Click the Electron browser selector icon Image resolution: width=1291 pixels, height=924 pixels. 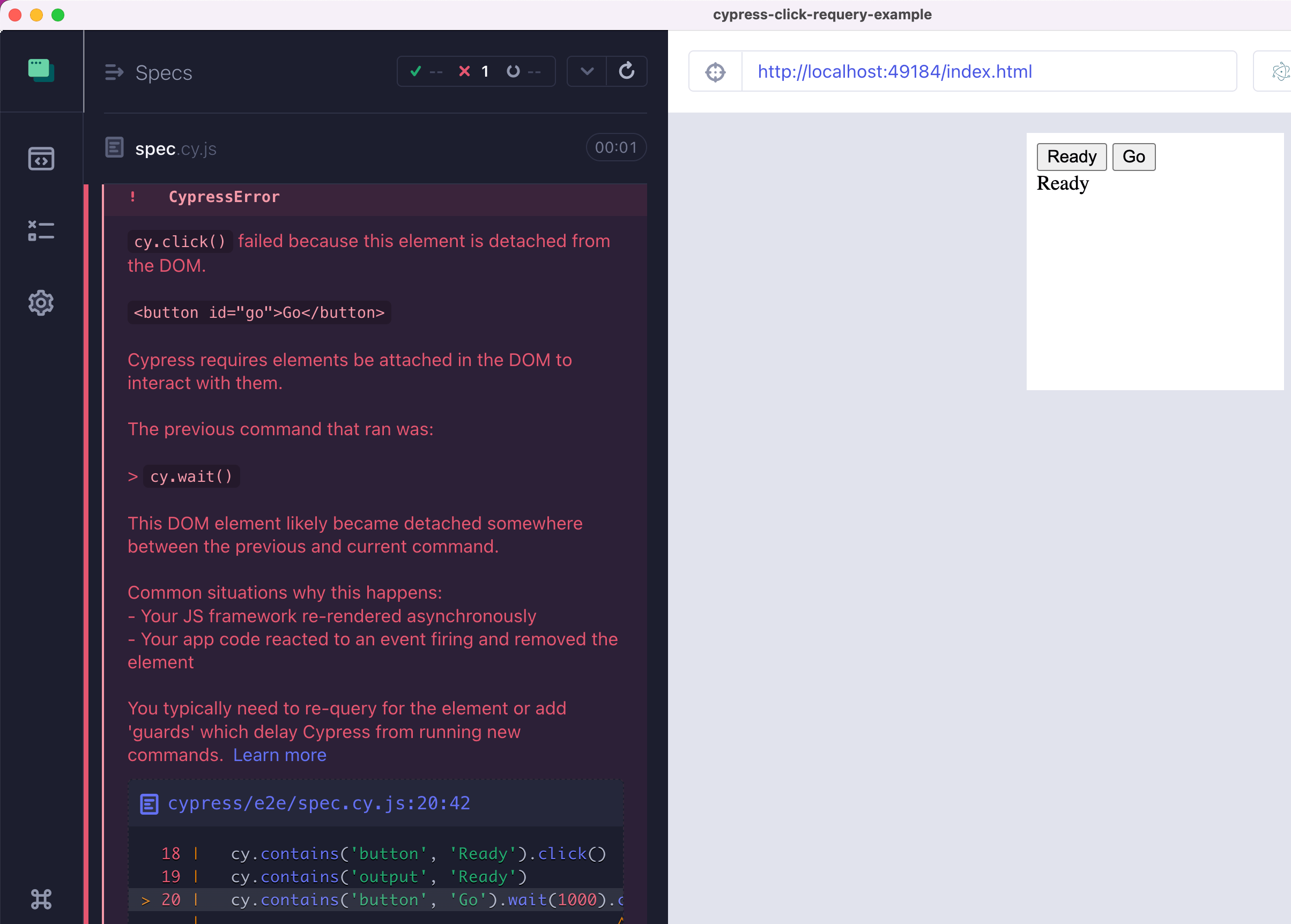[x=1280, y=72]
